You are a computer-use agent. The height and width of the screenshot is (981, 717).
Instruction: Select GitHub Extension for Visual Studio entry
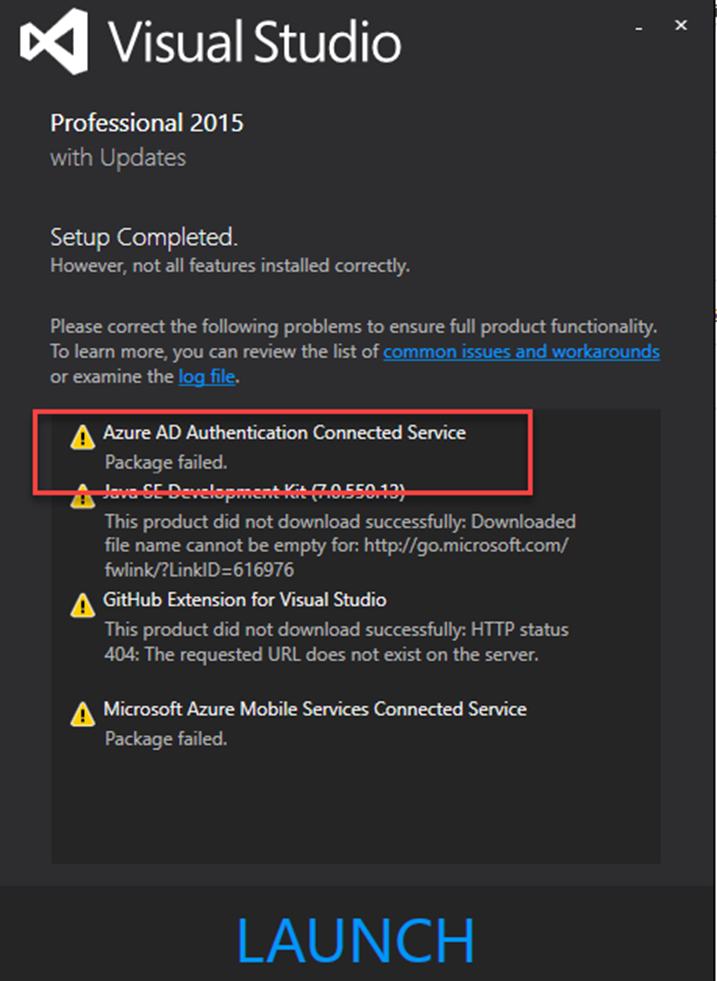coord(245,600)
